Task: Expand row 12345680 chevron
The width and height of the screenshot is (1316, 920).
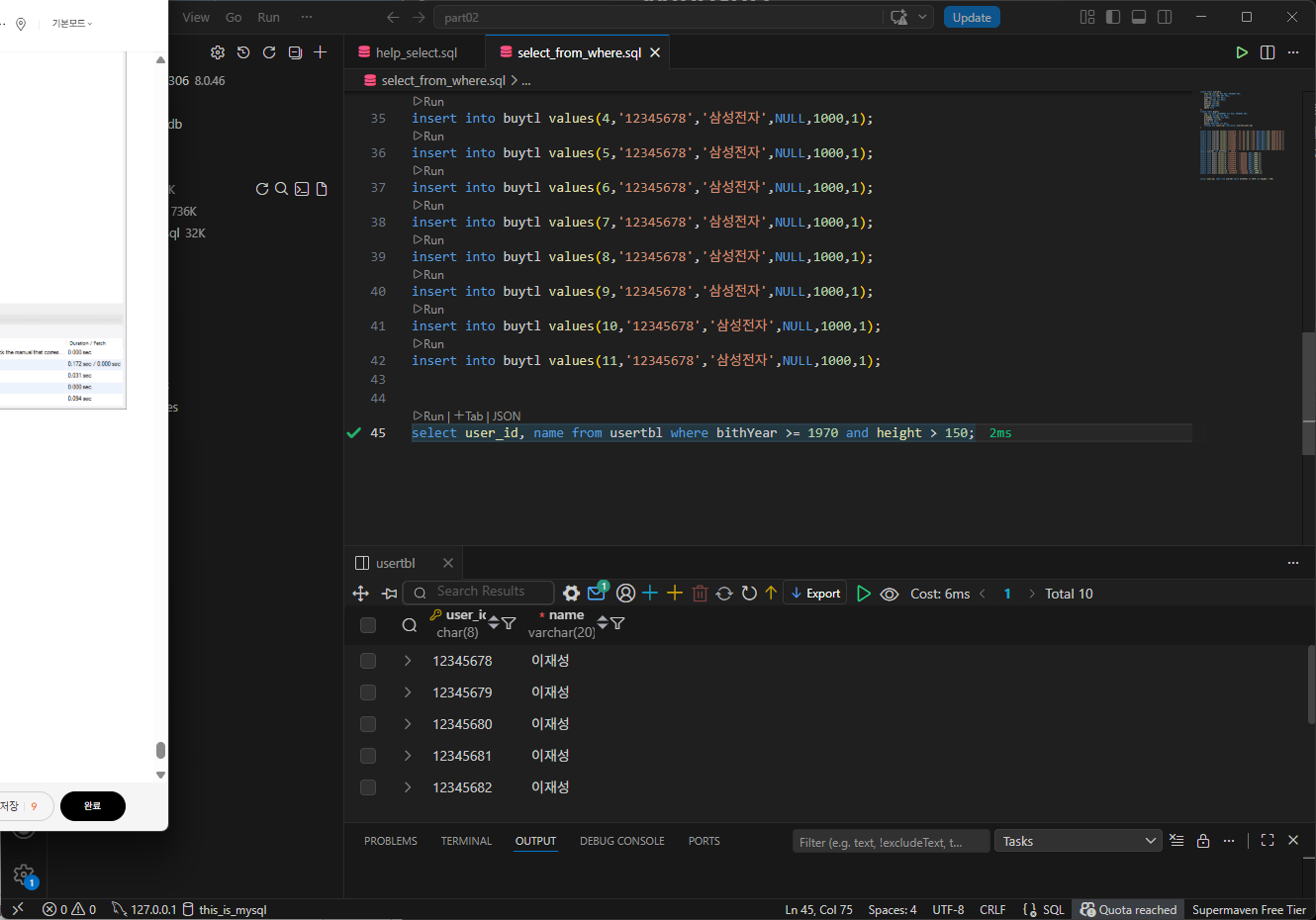Action: 408,724
